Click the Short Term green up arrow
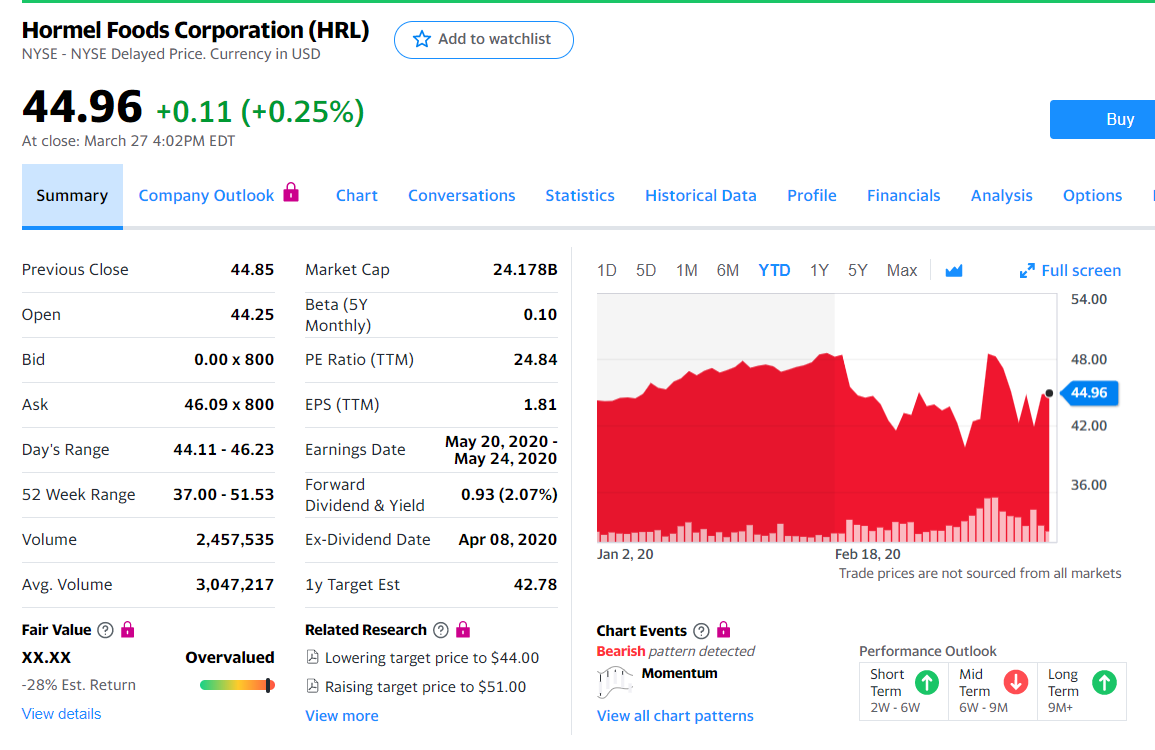This screenshot has width=1155, height=750. point(927,683)
